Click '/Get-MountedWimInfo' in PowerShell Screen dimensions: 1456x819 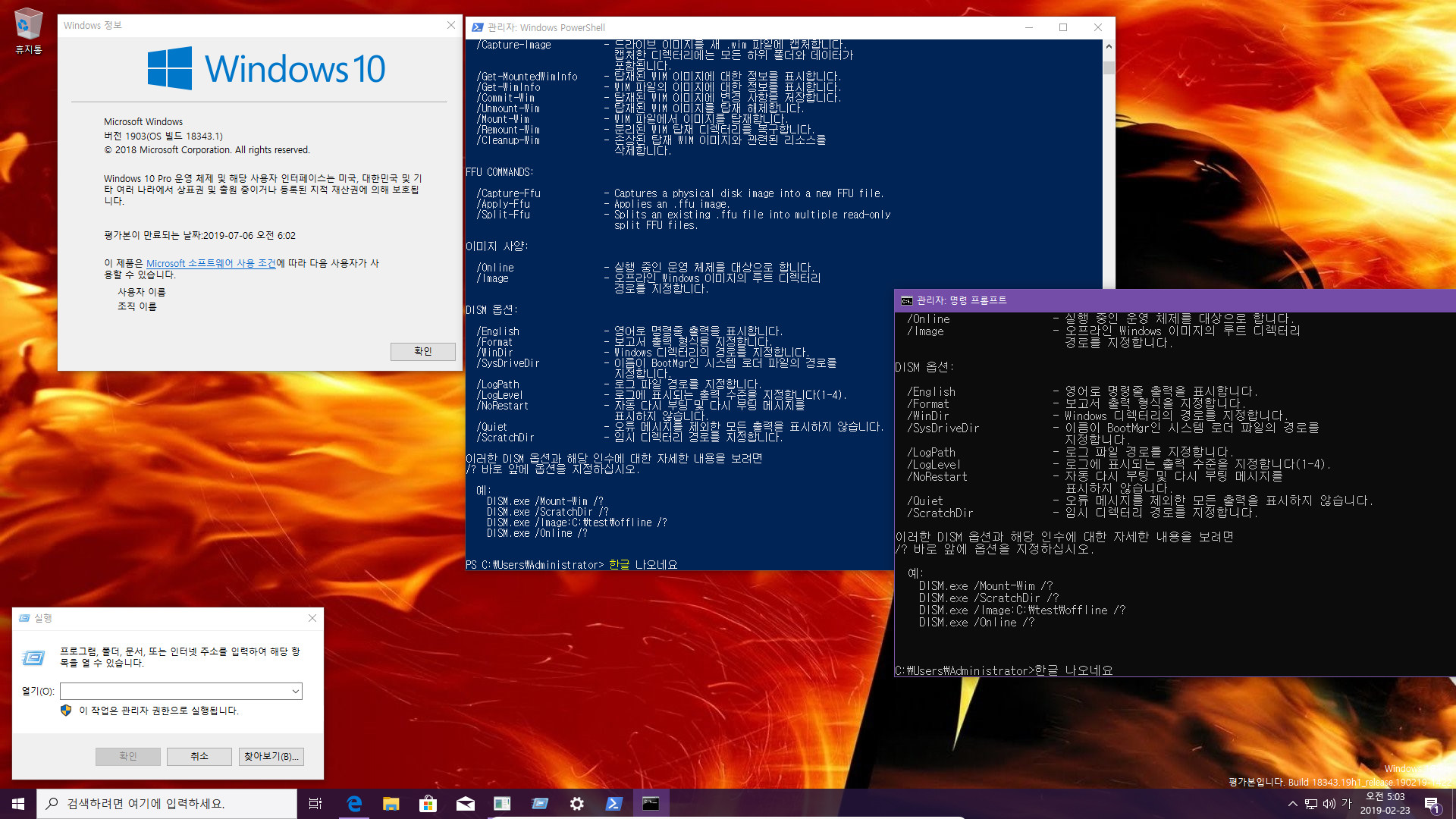pos(527,77)
